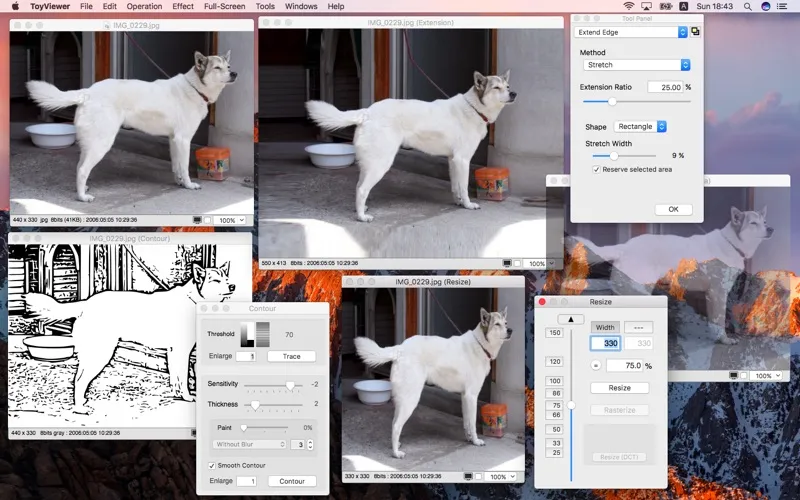Open the Operation menu
Image resolution: width=800 pixels, height=500 pixels.
(x=144, y=6)
